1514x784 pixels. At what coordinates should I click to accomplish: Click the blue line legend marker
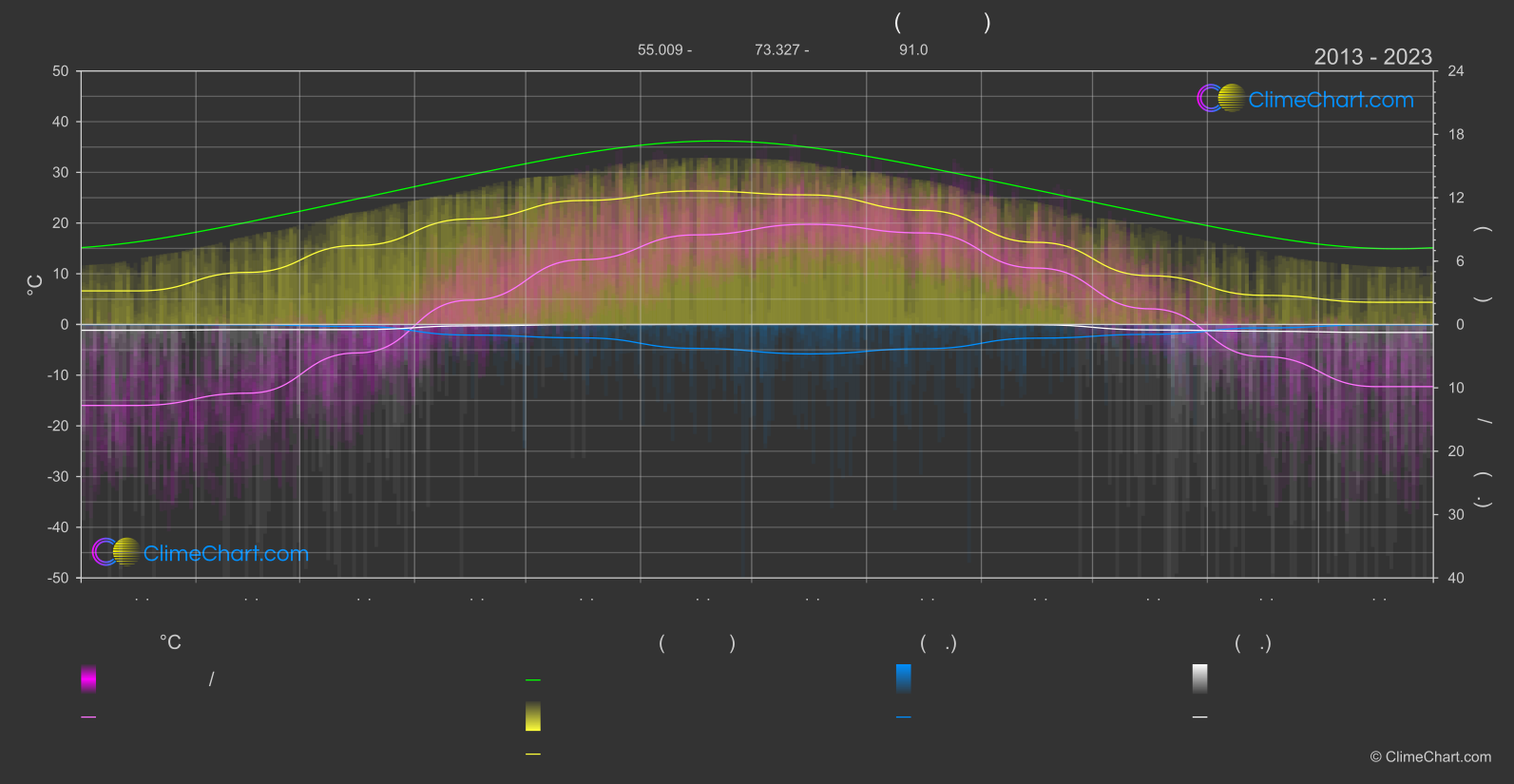tap(904, 717)
